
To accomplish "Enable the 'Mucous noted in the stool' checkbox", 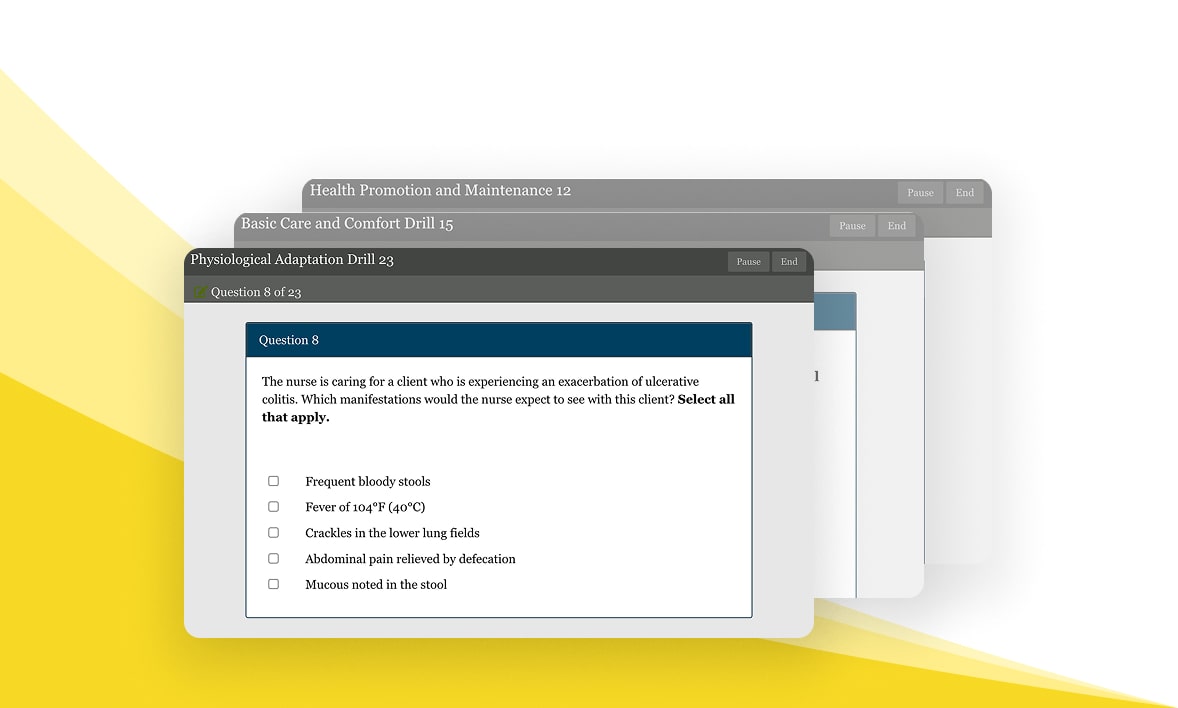I will 273,584.
